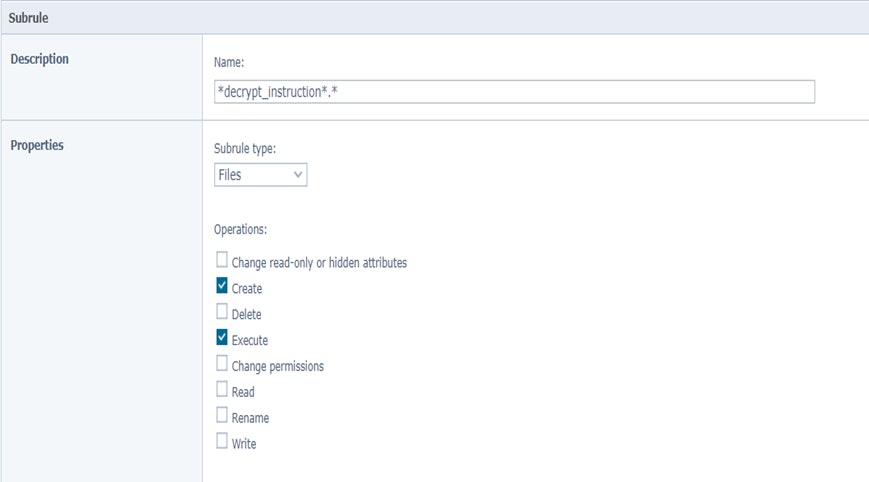Select the Properties section label
The image size is (869, 482).
click(x=37, y=145)
